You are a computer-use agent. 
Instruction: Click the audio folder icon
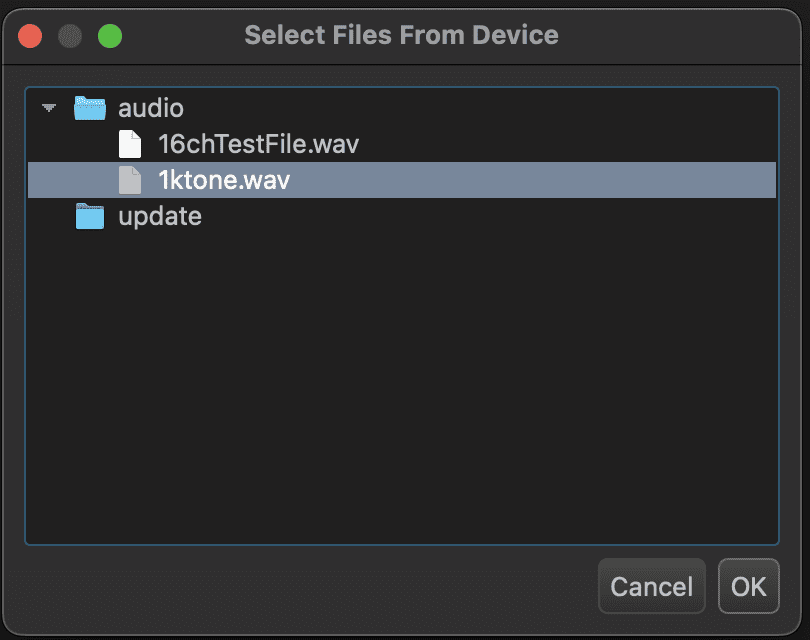pos(90,108)
